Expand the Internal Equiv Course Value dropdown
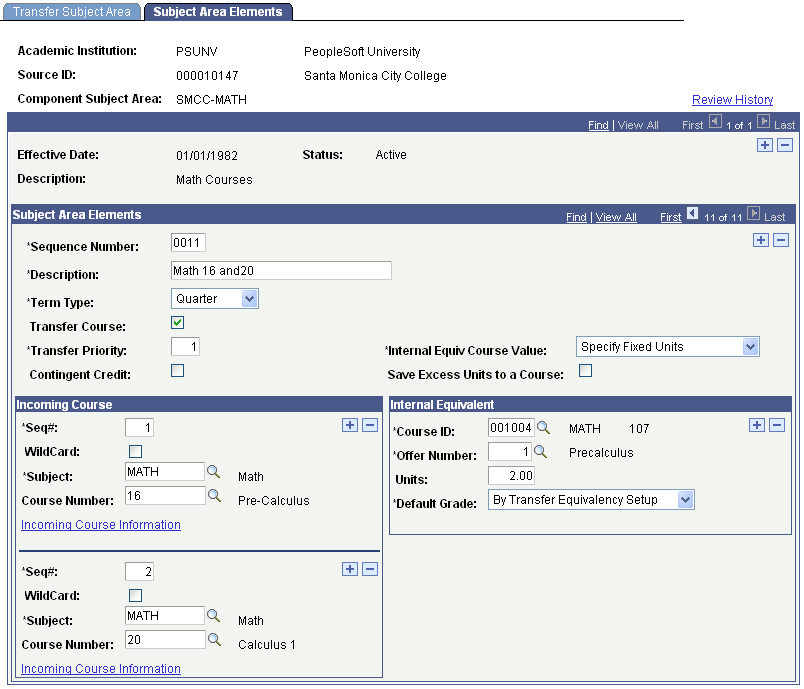The width and height of the screenshot is (804, 689). pyautogui.click(x=668, y=347)
